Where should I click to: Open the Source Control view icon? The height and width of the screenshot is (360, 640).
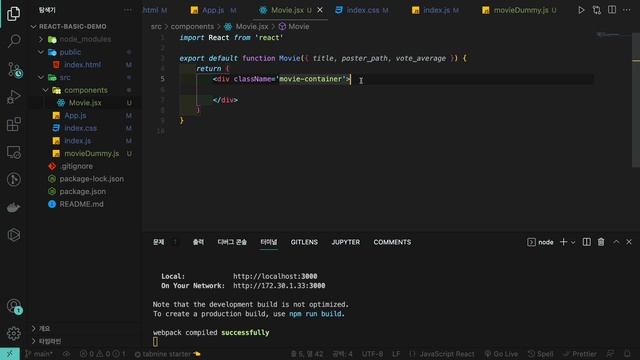click(14, 70)
